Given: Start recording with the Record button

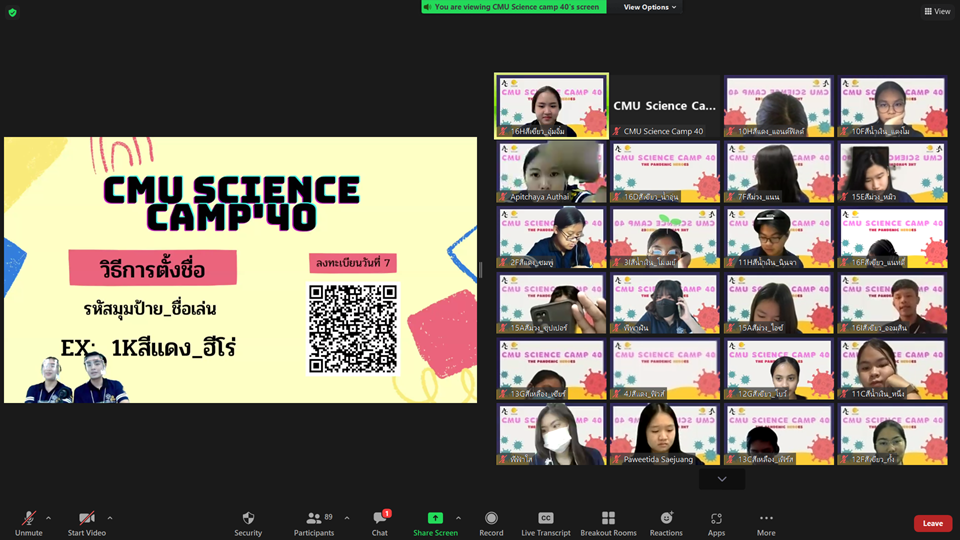Looking at the screenshot, I should 491,522.
